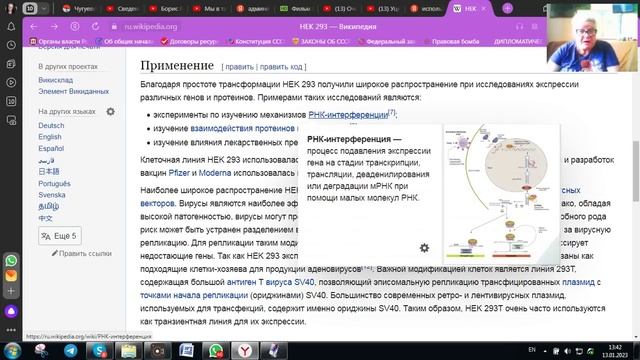This screenshot has width=640, height=360.
Task: Open the Windows Start button
Action: click(12, 351)
